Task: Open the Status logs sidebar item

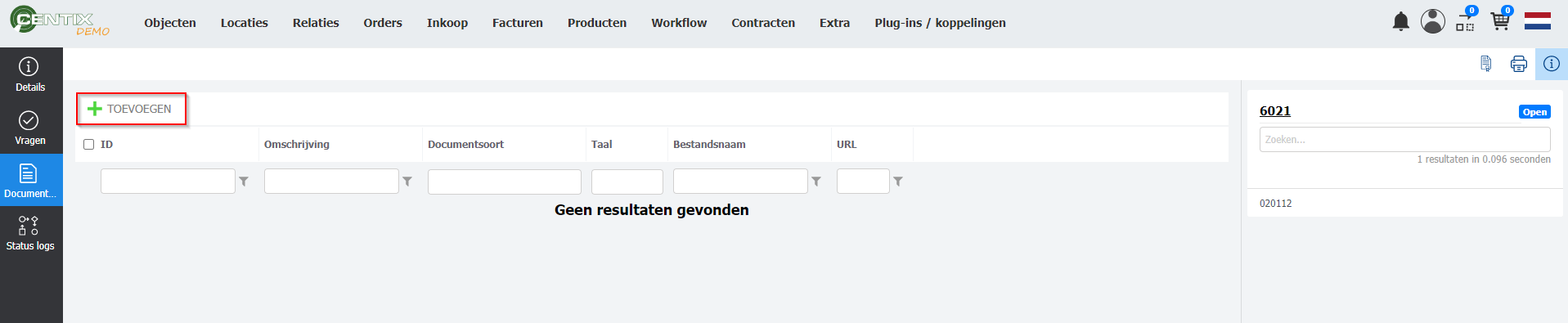Action: tap(31, 234)
